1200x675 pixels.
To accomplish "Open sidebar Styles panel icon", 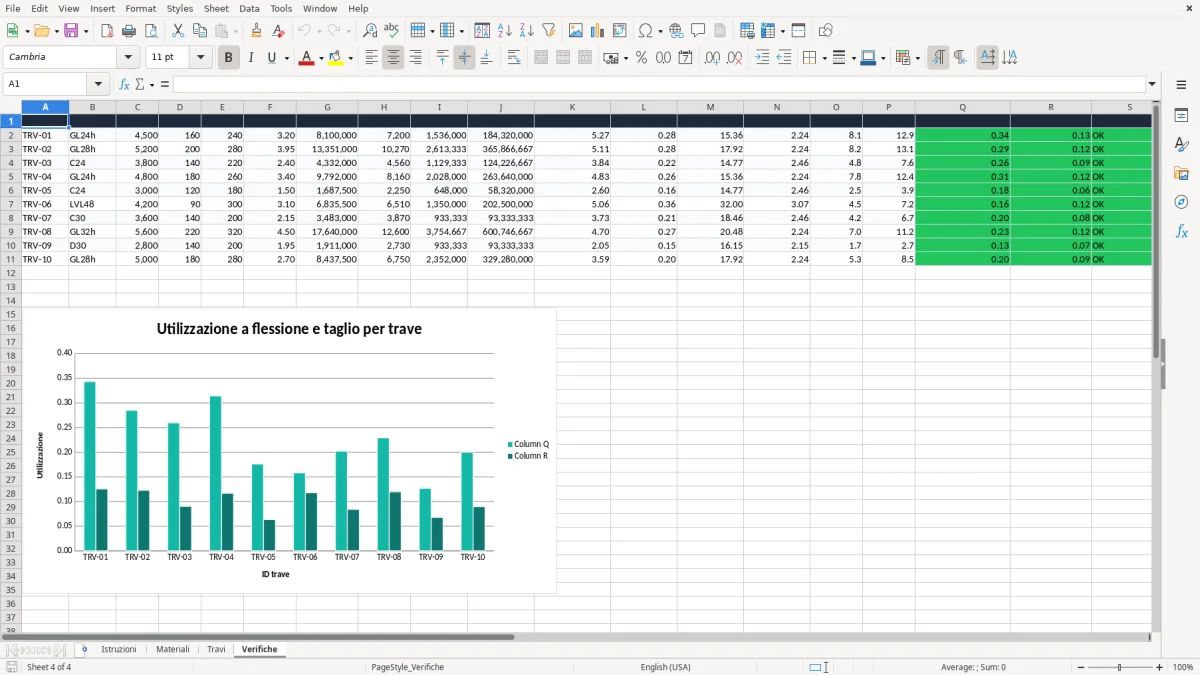I will 1181,144.
